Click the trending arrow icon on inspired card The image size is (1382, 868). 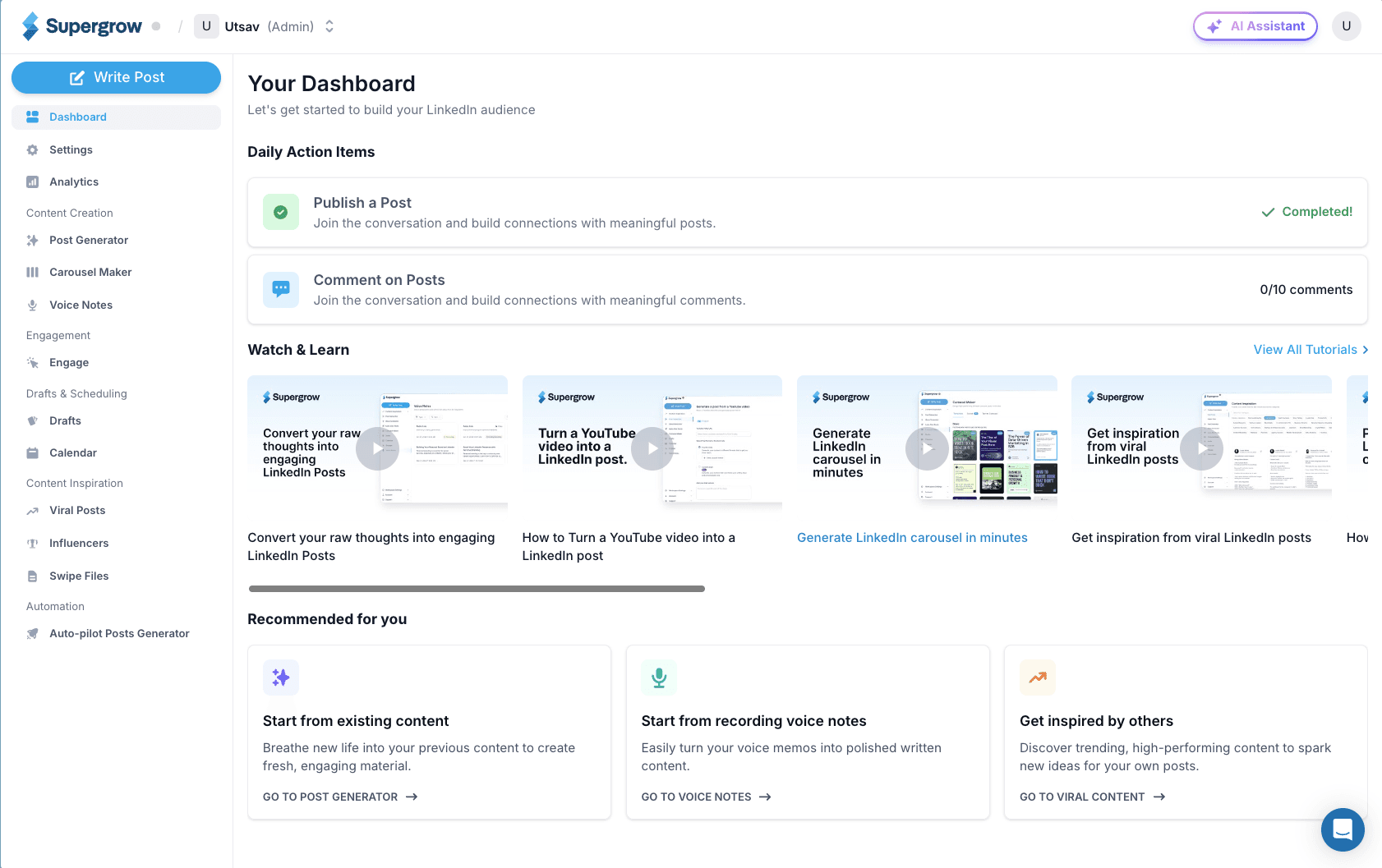[1038, 677]
